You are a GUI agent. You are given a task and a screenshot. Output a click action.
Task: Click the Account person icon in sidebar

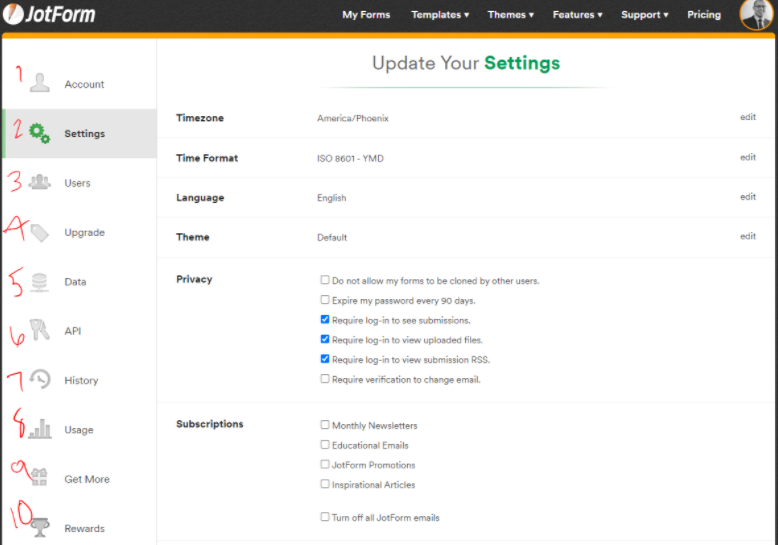[x=40, y=83]
